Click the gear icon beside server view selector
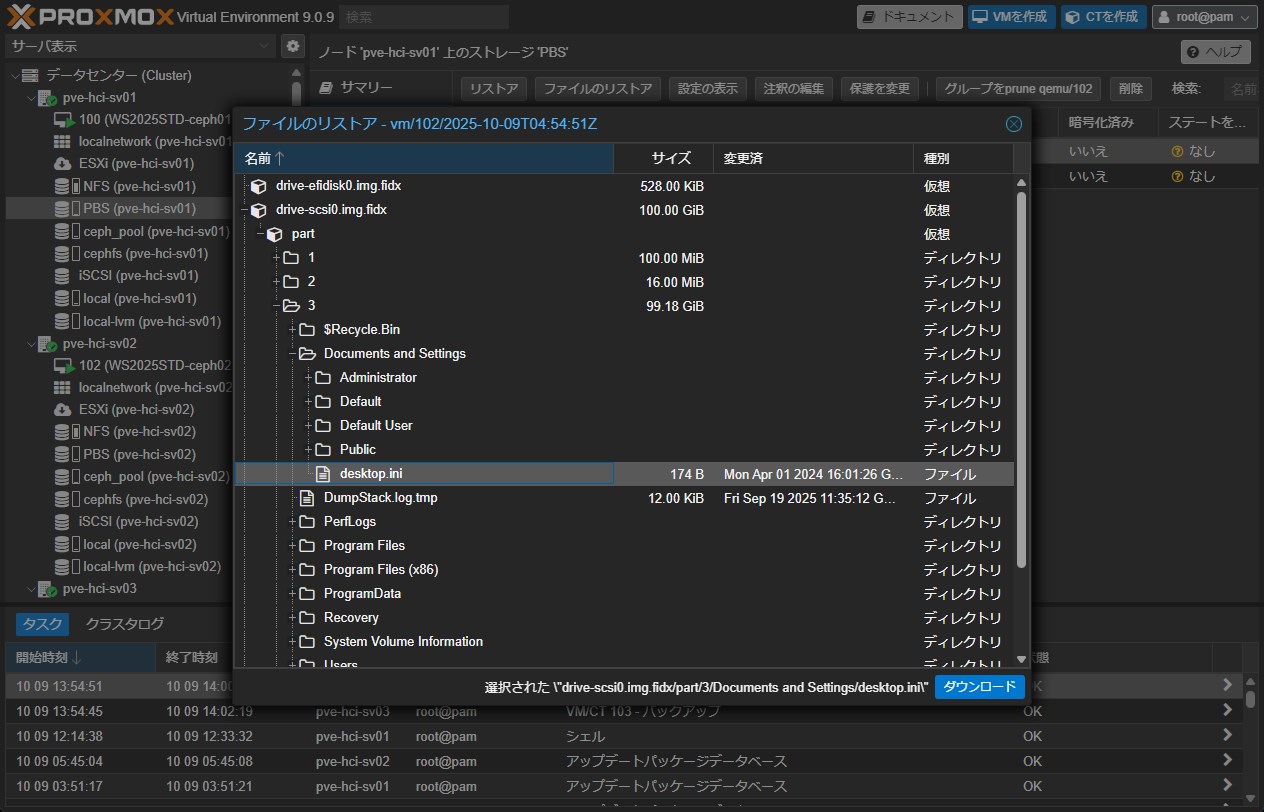 click(x=292, y=46)
